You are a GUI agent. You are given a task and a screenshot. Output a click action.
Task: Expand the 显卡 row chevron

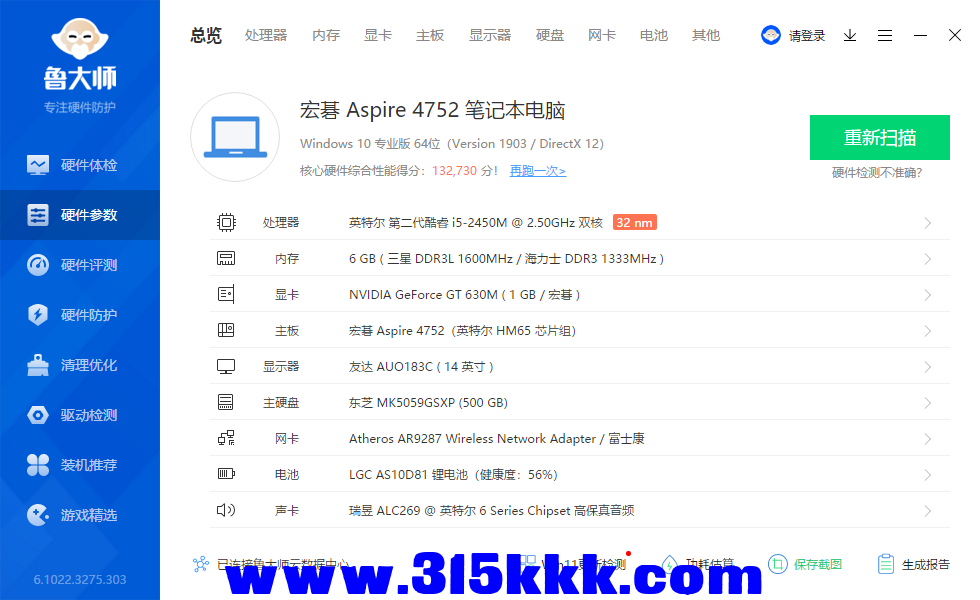(928, 295)
